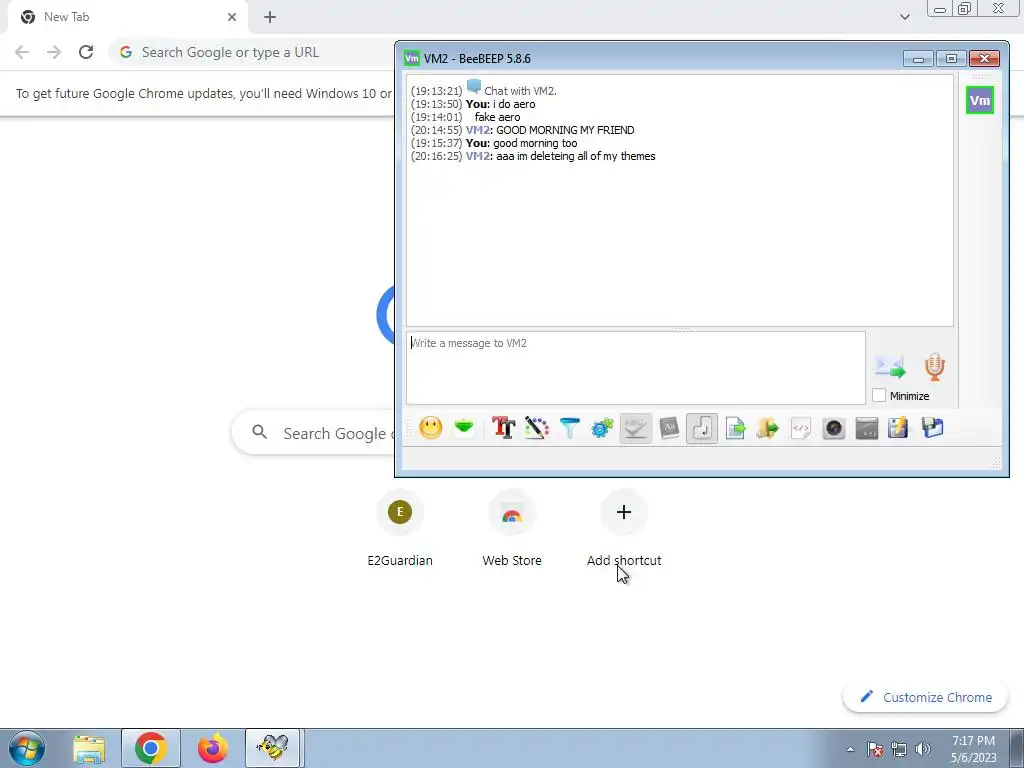
Task: Launch Firefox from taskbar
Action: (212, 748)
